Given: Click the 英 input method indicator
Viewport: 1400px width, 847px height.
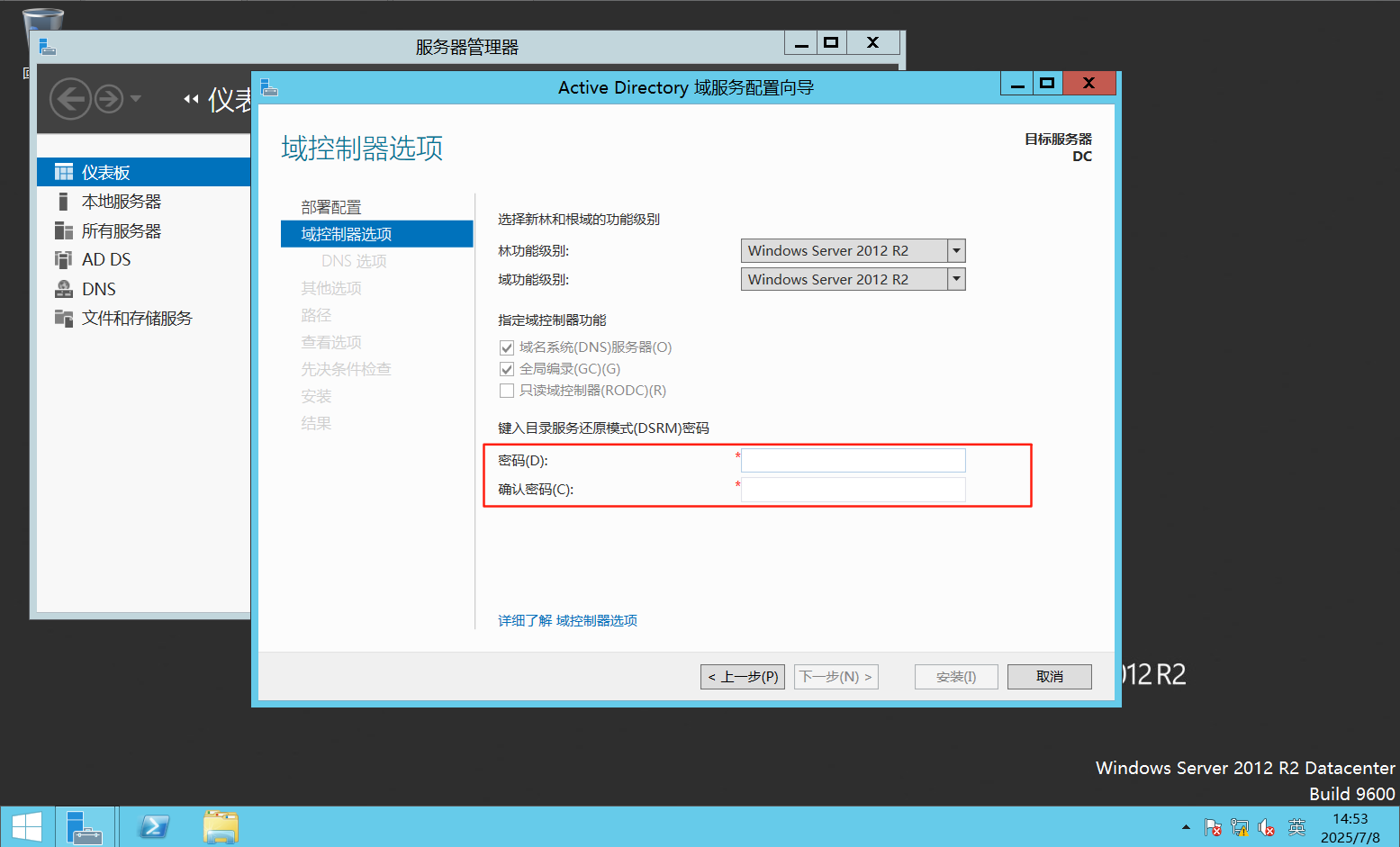Looking at the screenshot, I should [x=1296, y=827].
